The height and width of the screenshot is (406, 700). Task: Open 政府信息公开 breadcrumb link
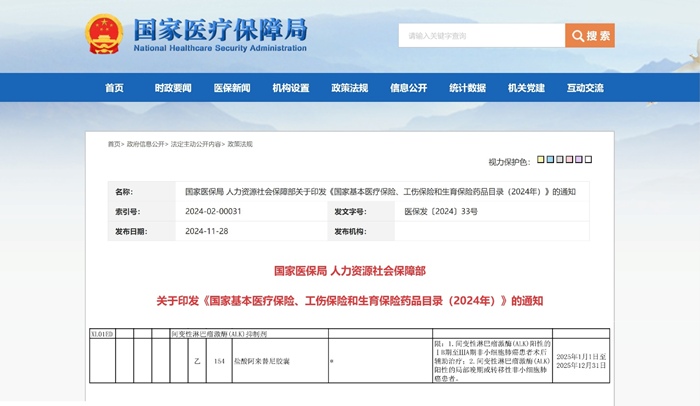click(146, 144)
